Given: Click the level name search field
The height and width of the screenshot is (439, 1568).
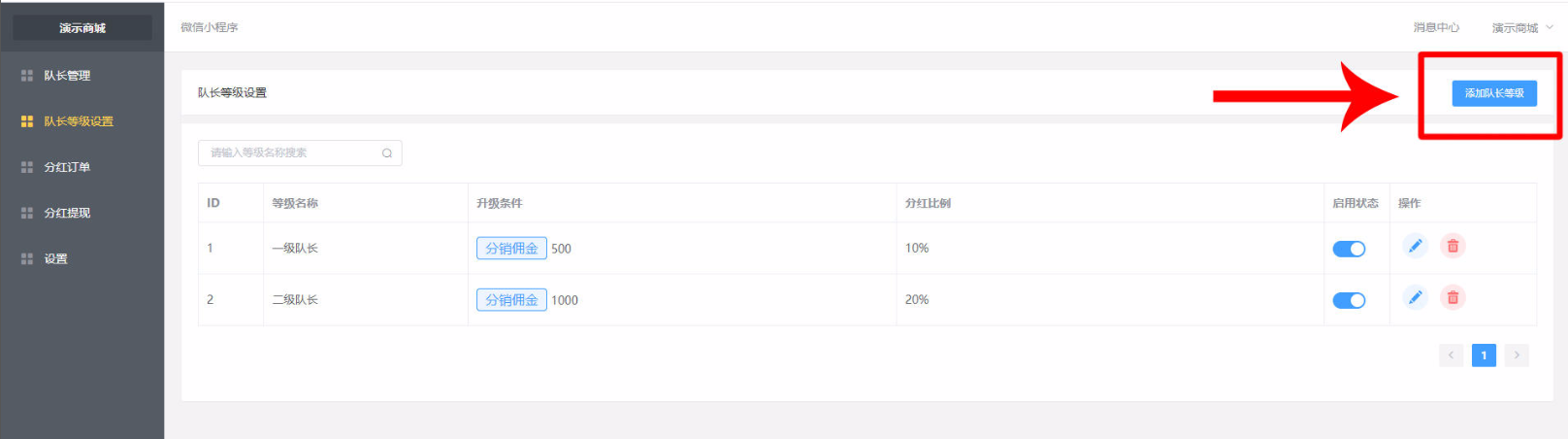Looking at the screenshot, I should 291,153.
